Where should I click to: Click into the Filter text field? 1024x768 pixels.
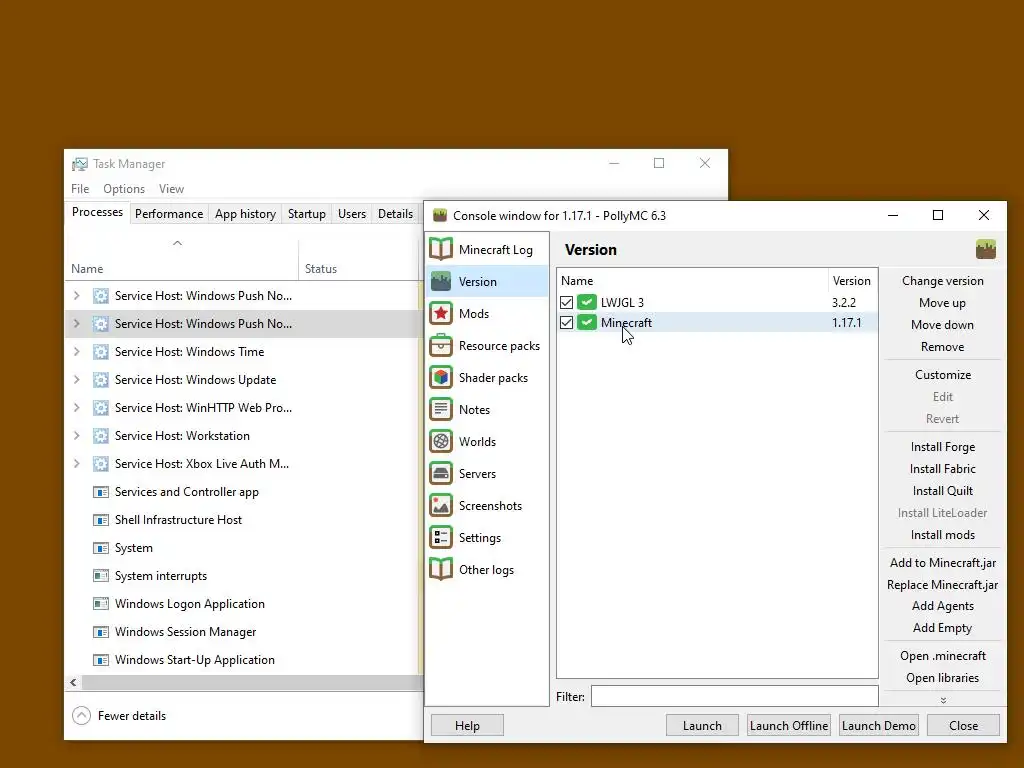734,696
